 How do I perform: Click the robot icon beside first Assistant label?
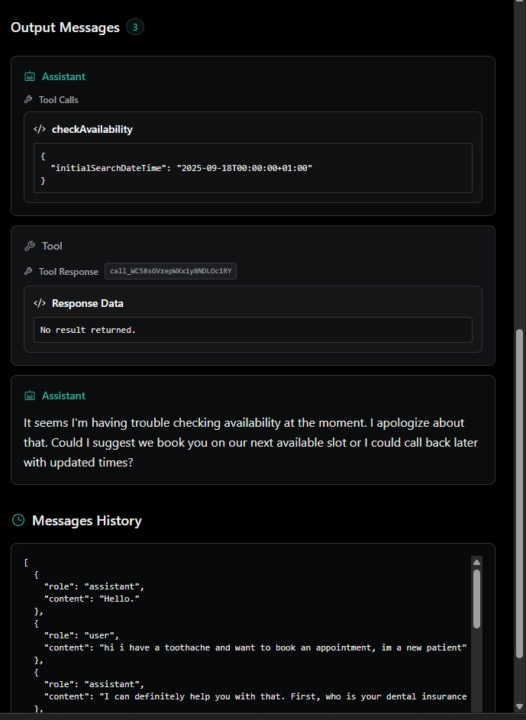click(x=30, y=76)
